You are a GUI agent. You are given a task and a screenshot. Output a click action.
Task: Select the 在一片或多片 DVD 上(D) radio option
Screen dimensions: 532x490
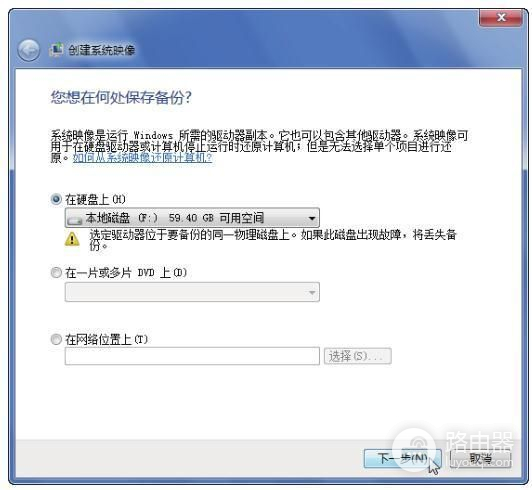pos(56,272)
